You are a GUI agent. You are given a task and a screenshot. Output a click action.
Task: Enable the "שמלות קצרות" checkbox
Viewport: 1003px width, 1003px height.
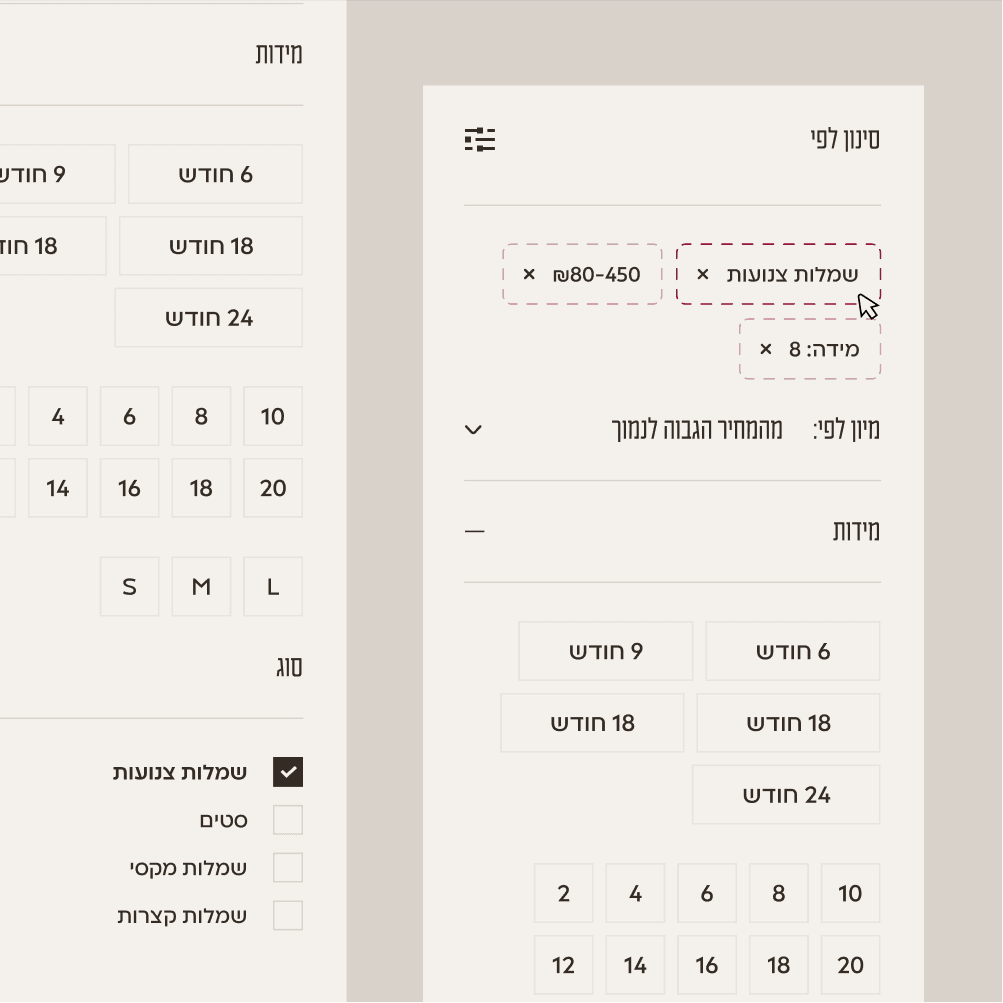point(288,915)
